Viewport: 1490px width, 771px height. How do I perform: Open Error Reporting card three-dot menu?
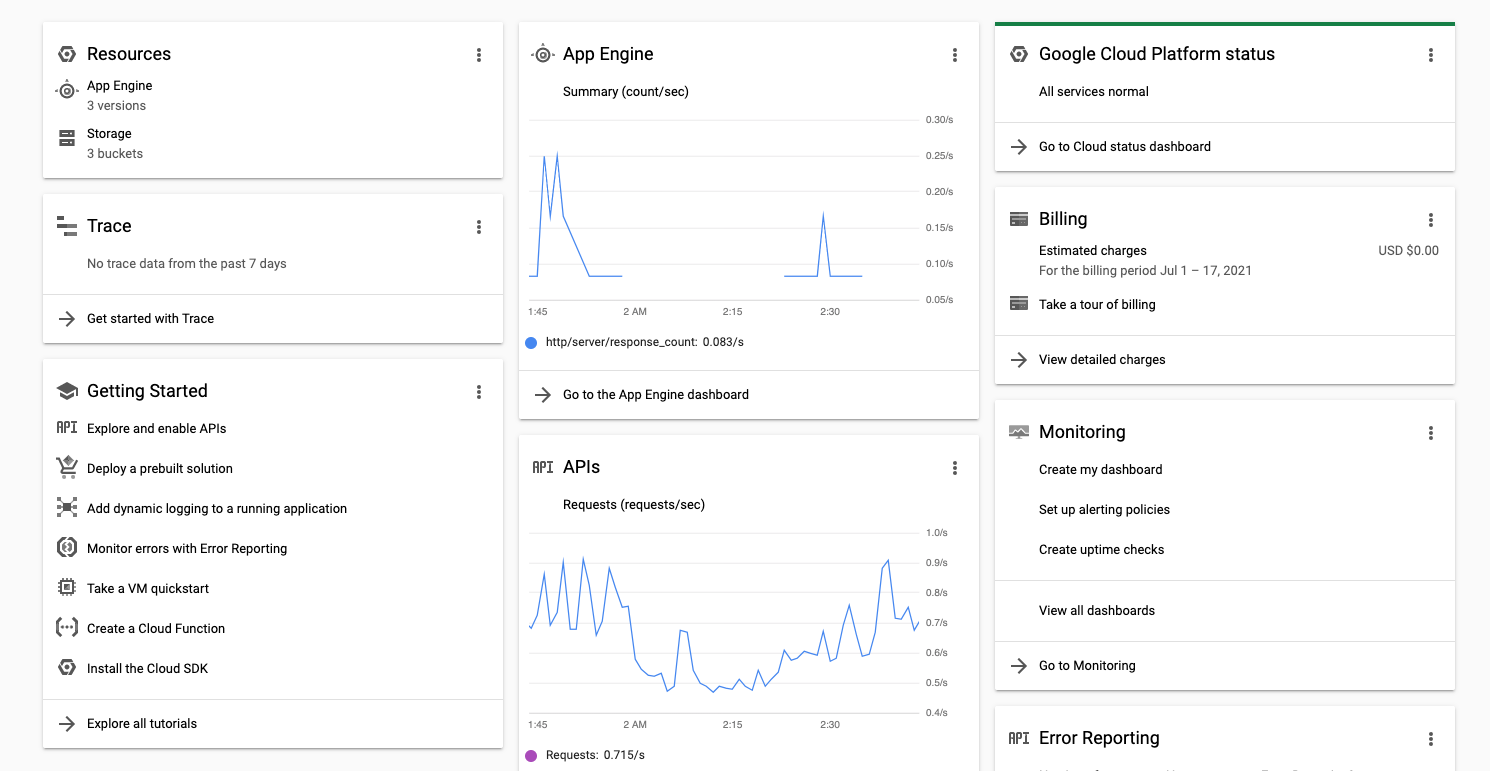point(1431,739)
